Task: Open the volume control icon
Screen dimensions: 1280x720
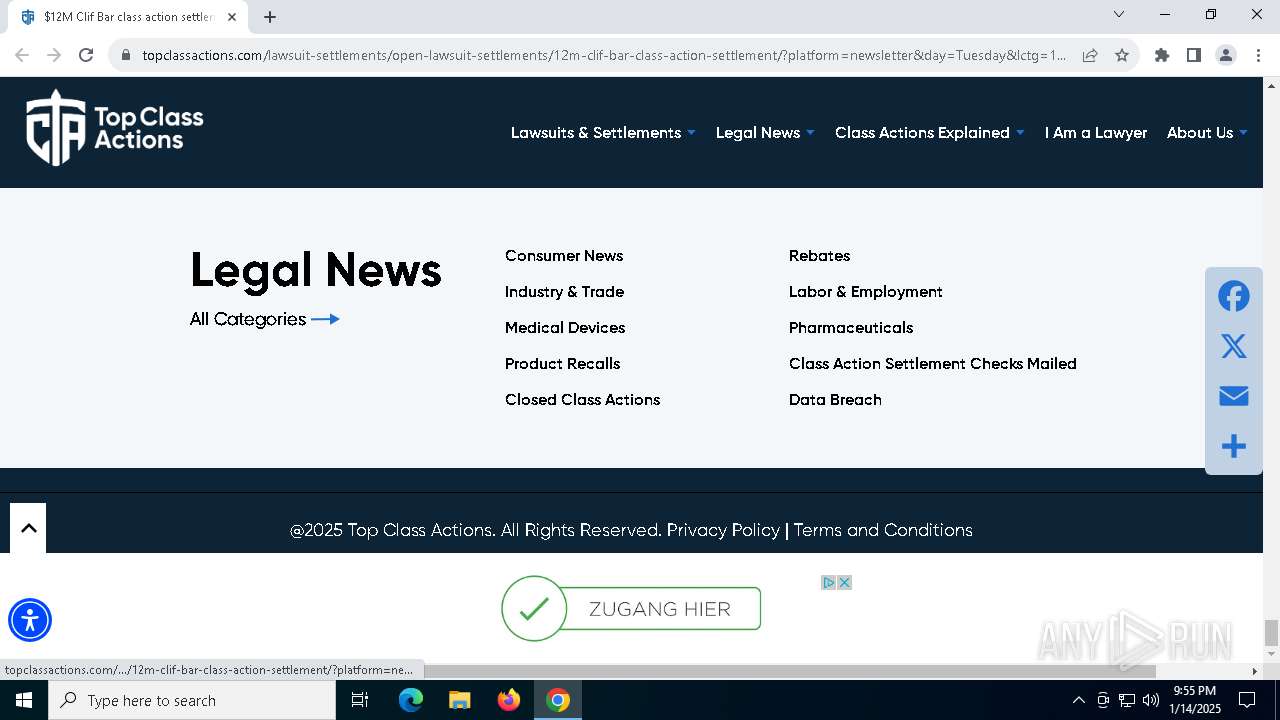Action: (1151, 700)
